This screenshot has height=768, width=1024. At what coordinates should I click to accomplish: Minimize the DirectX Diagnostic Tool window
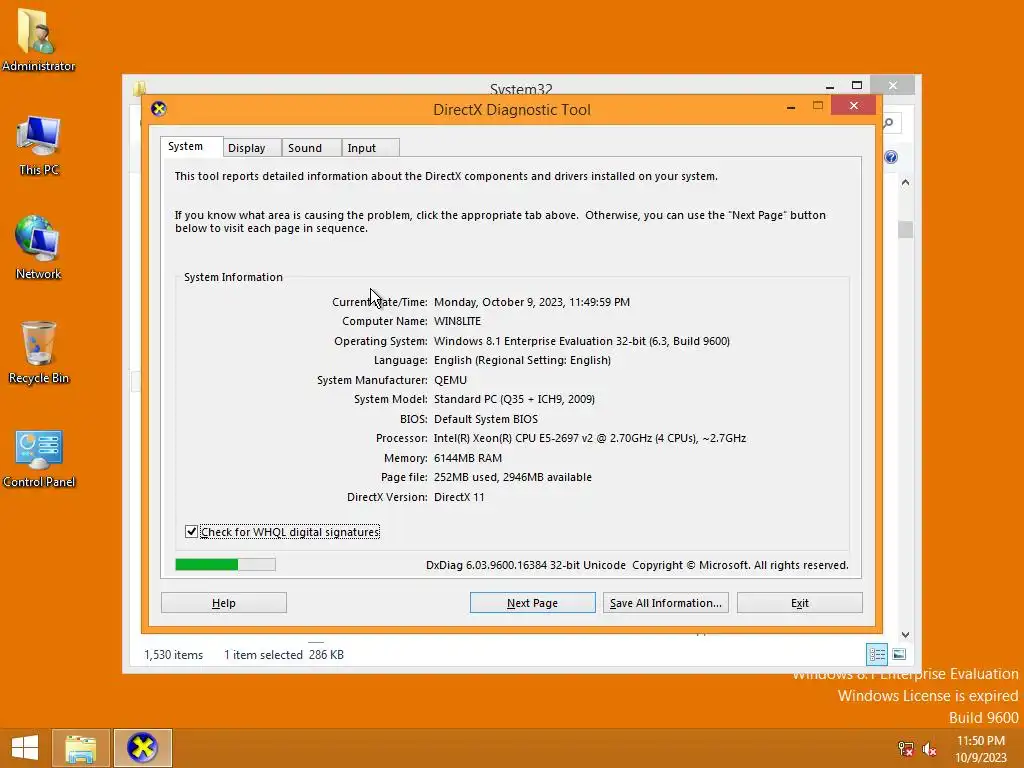[791, 106]
